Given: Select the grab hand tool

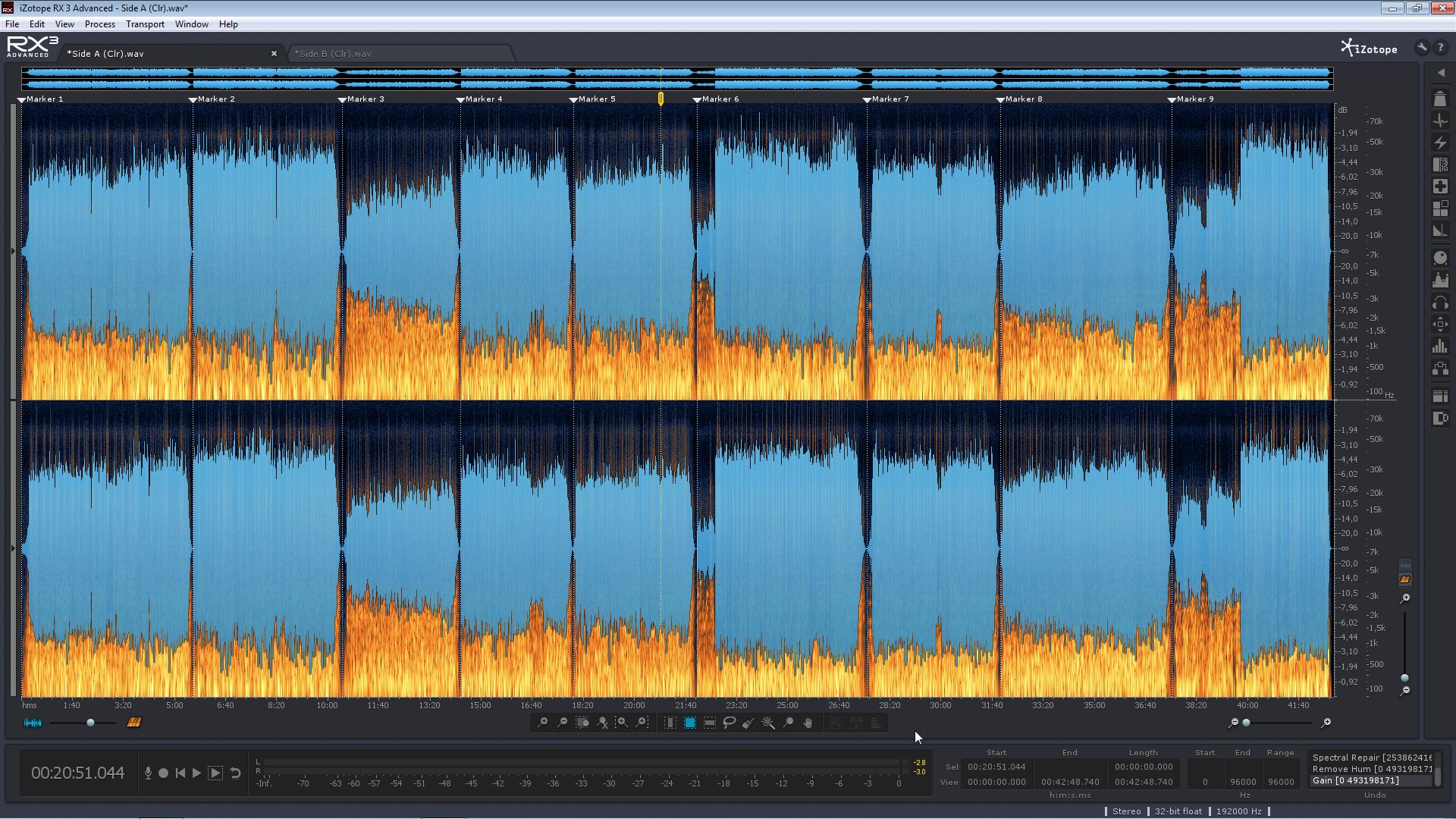Looking at the screenshot, I should point(808,723).
